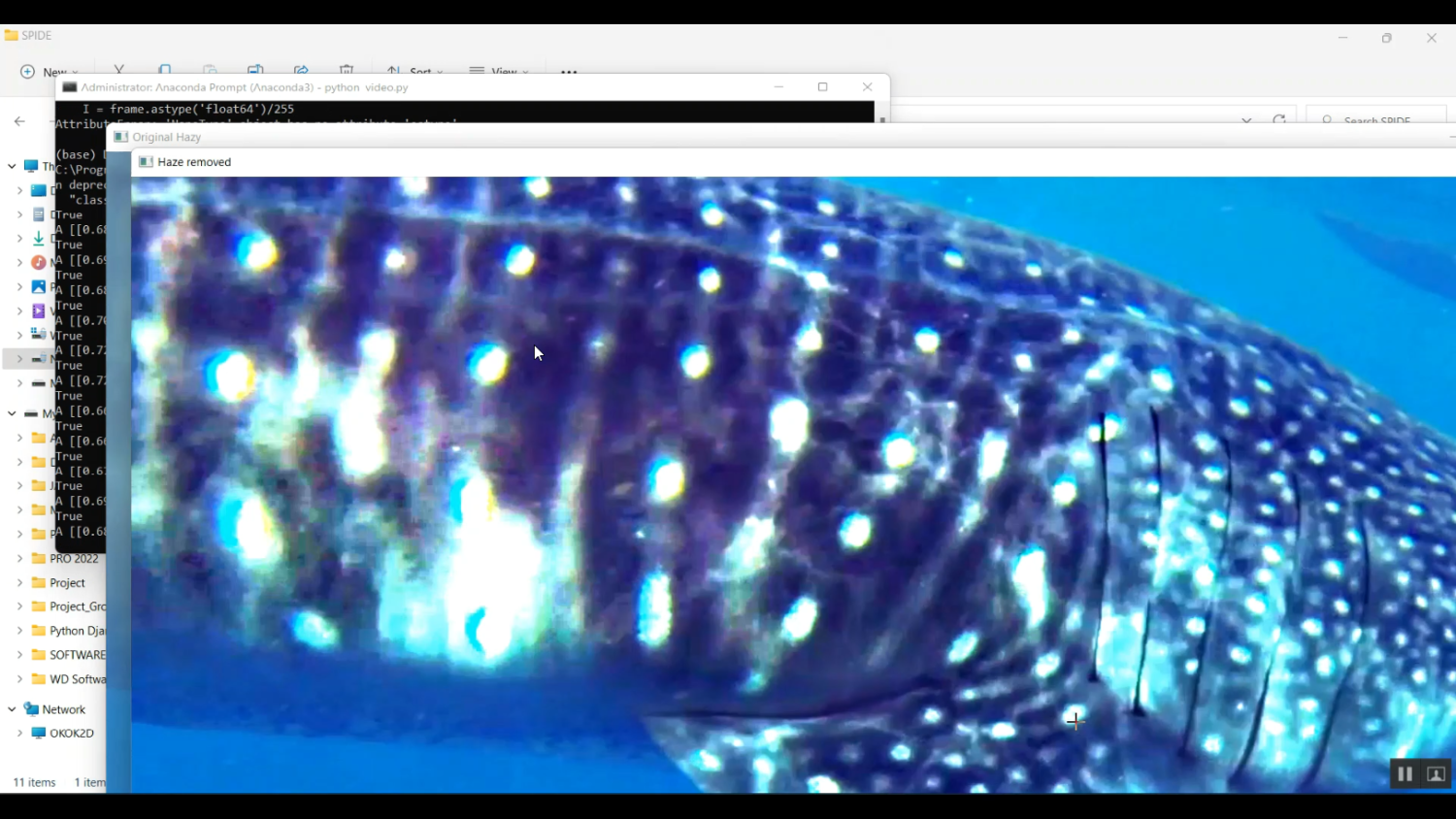1456x819 pixels.
Task: Click the Haze removed window icon
Action: [146, 162]
